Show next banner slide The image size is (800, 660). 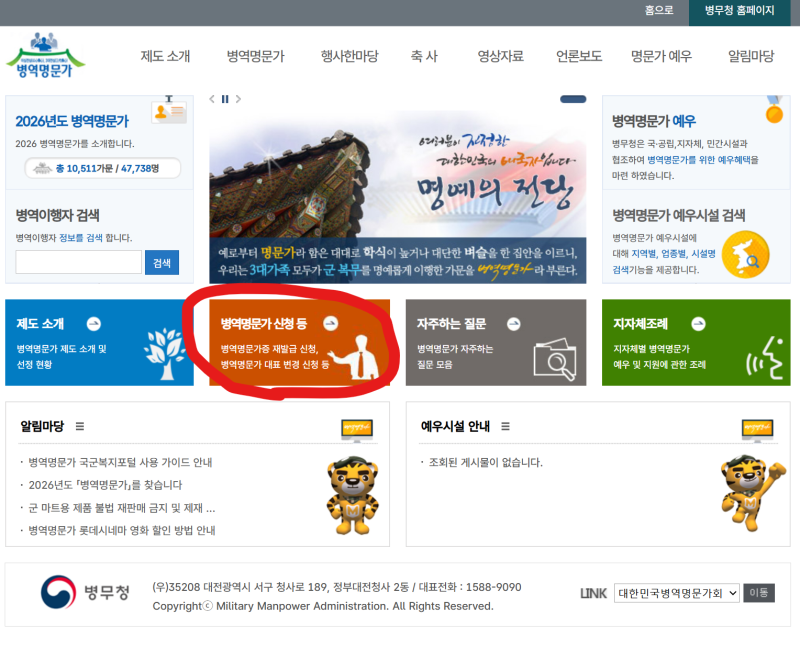pos(238,99)
